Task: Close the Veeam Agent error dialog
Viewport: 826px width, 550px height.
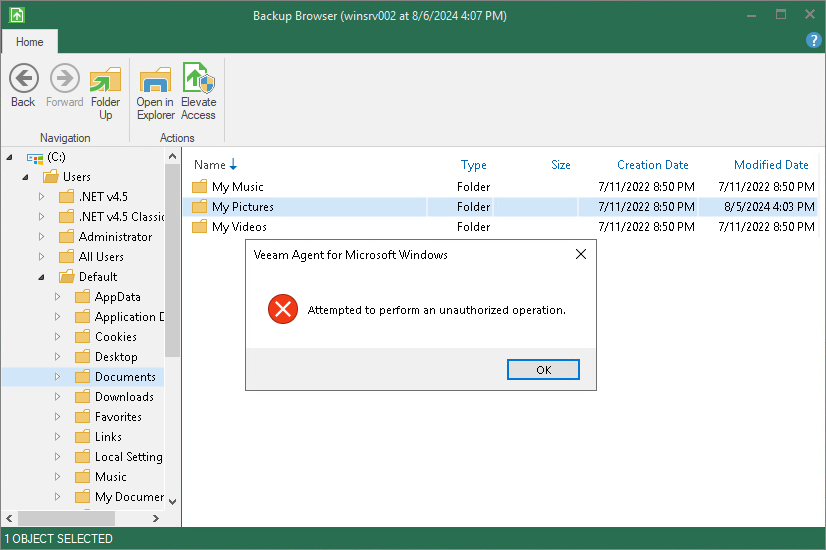Action: (x=581, y=255)
